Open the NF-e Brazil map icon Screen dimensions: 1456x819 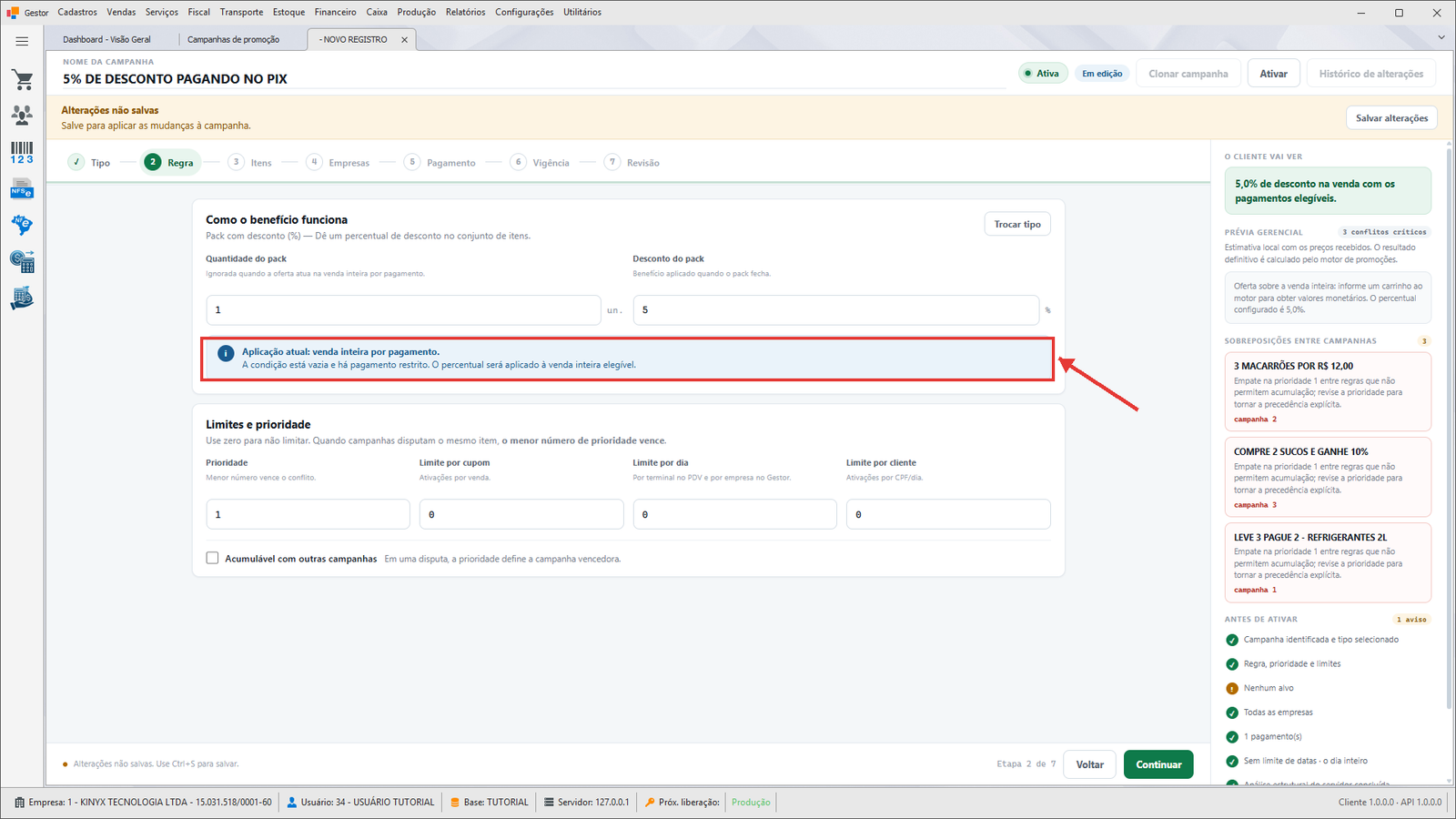tap(22, 225)
